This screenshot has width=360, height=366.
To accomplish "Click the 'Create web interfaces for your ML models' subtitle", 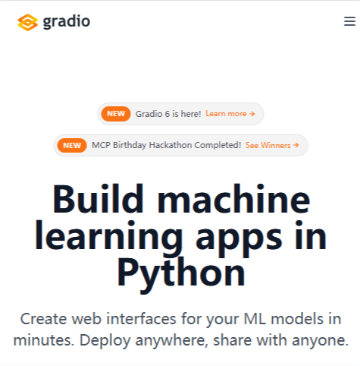I will click(x=181, y=329).
